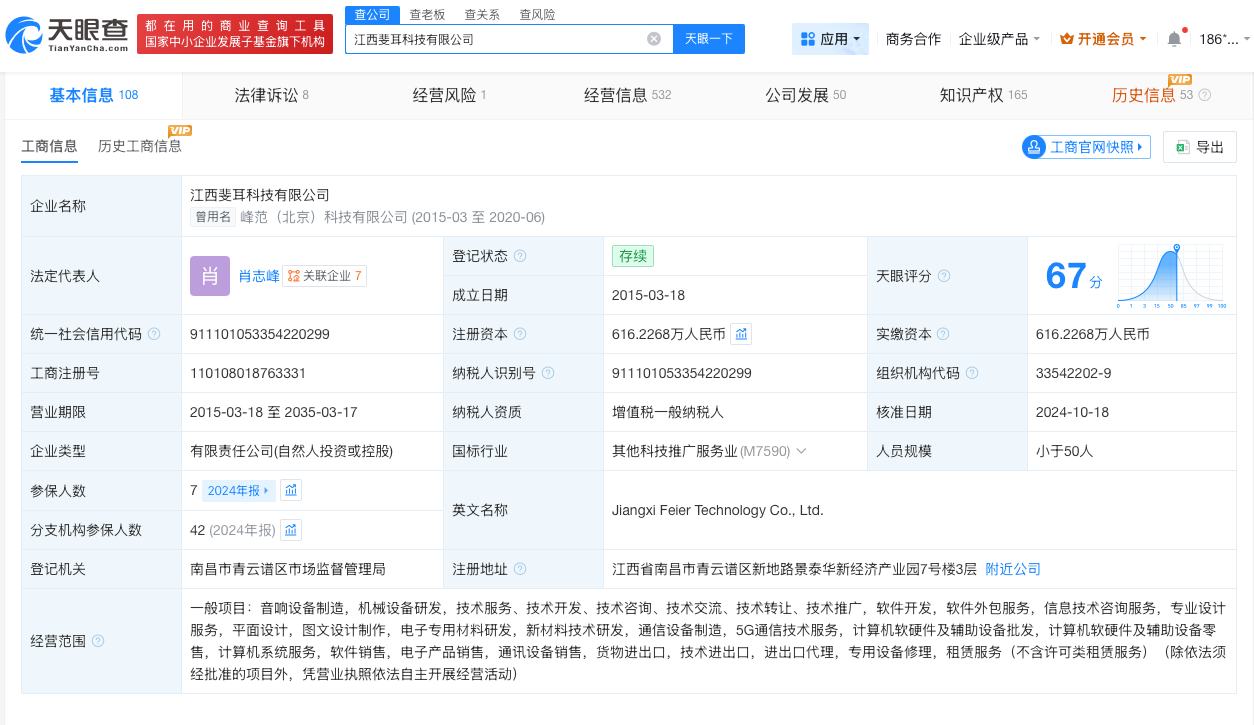1254x725 pixels.
Task: Open the 开通会员 membership dropdown
Action: (x=1101, y=39)
